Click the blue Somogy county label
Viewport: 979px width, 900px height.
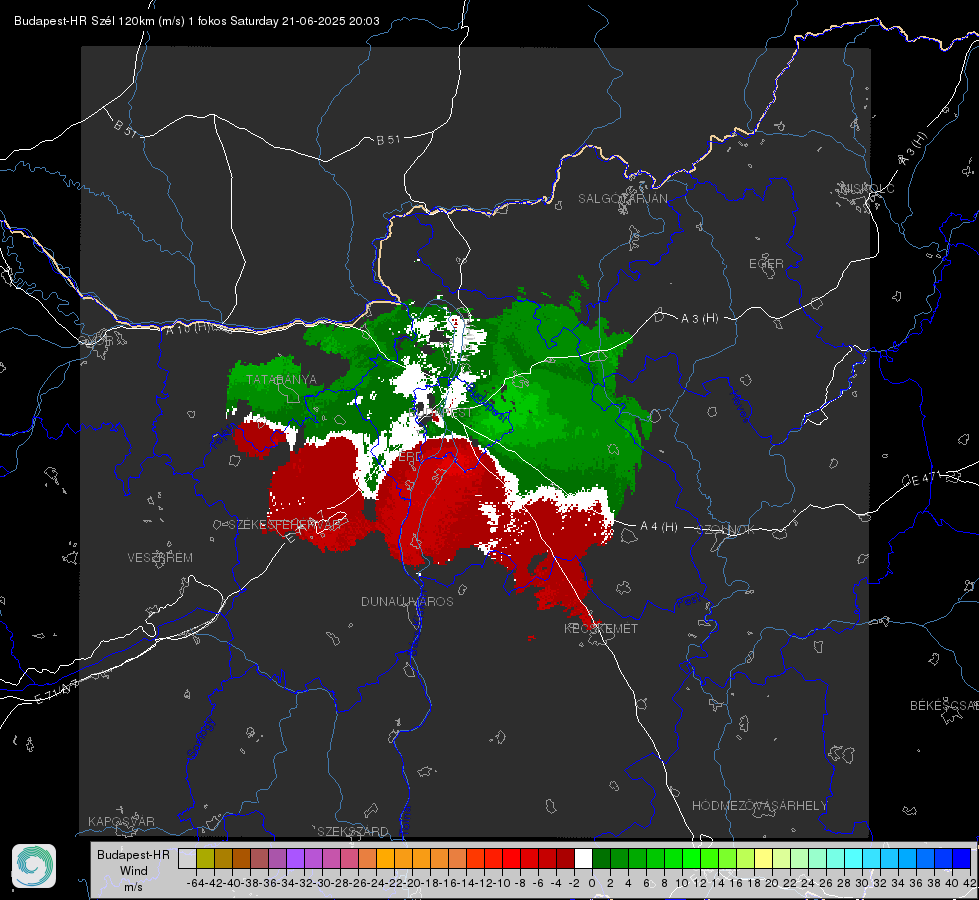(x=201, y=738)
